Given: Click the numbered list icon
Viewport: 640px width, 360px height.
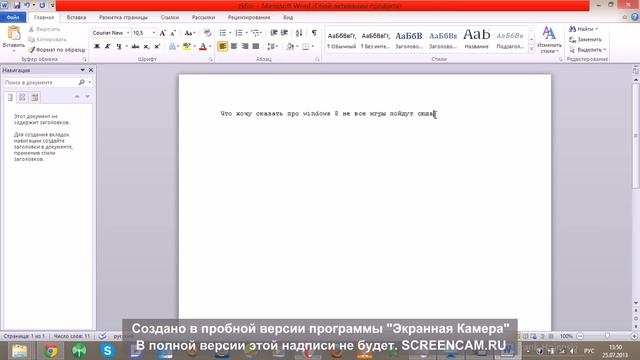Looking at the screenshot, I should [x=239, y=33].
